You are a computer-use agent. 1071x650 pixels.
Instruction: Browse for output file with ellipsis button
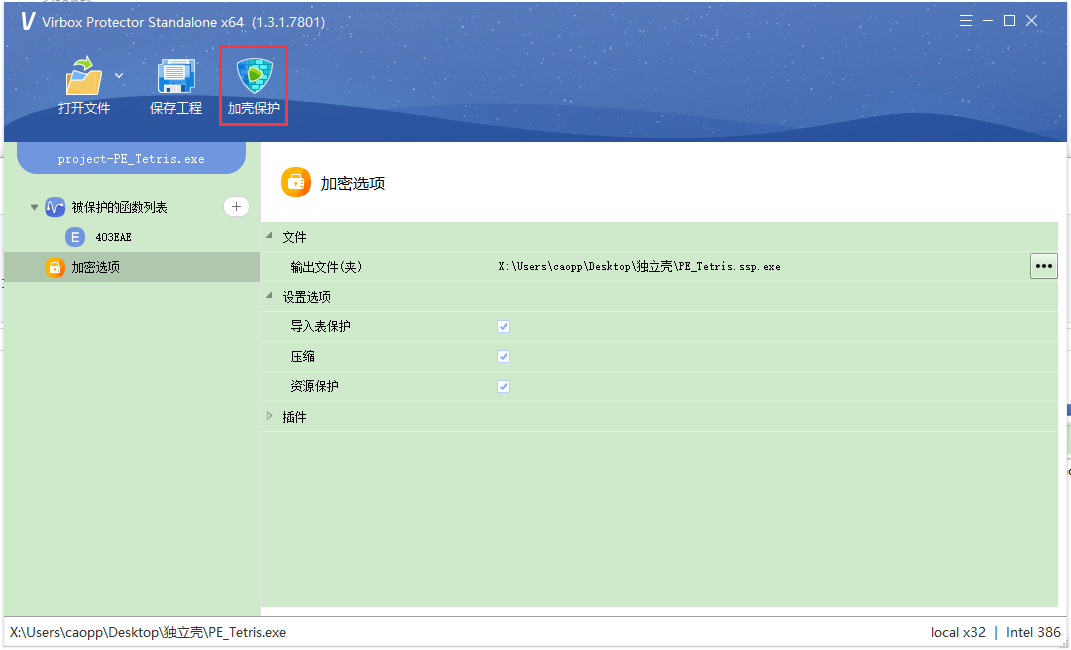click(x=1043, y=266)
